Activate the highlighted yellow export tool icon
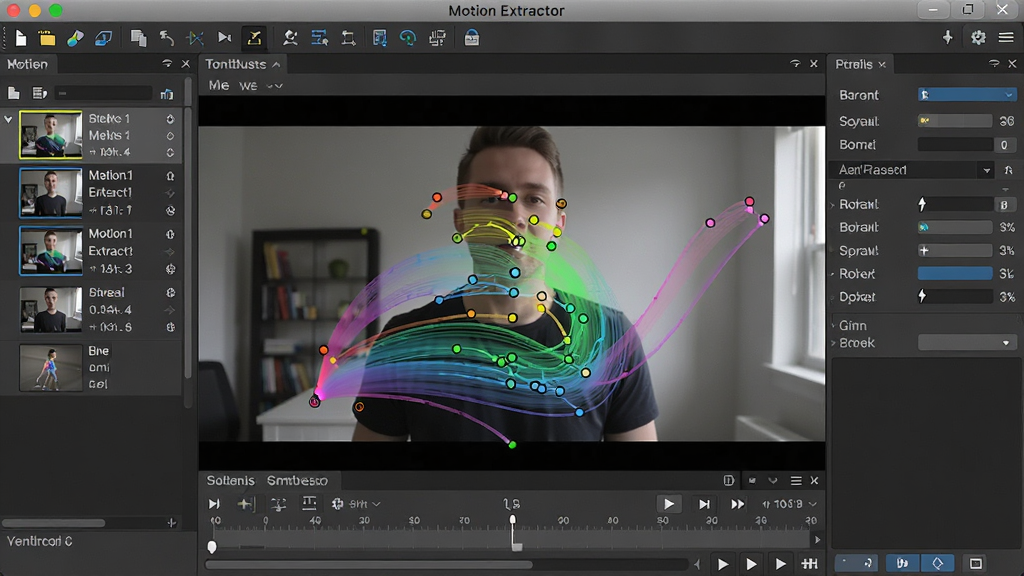The height and width of the screenshot is (576, 1024). 254,39
